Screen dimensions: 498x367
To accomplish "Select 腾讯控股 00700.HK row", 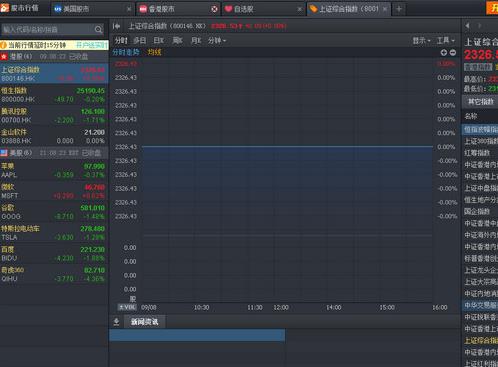I will click(54, 115).
